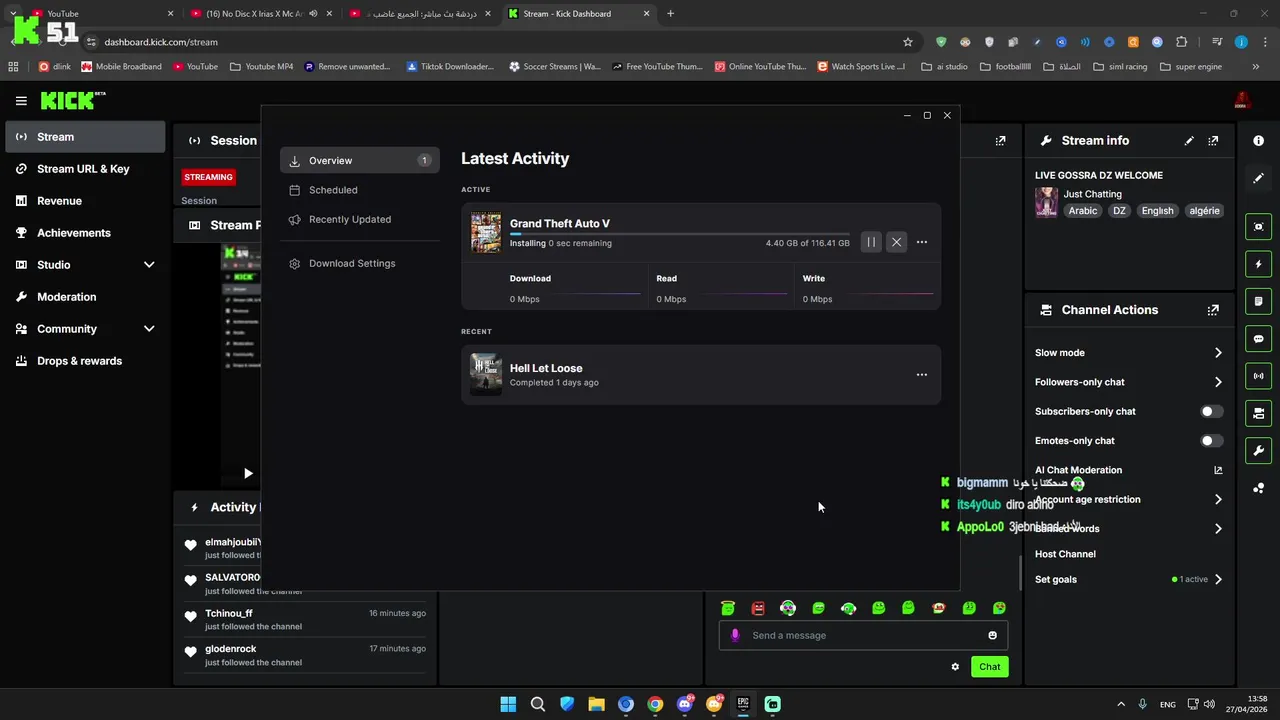Go to the Stream page in the sidebar
Viewport: 1280px width, 720px height.
point(85,137)
